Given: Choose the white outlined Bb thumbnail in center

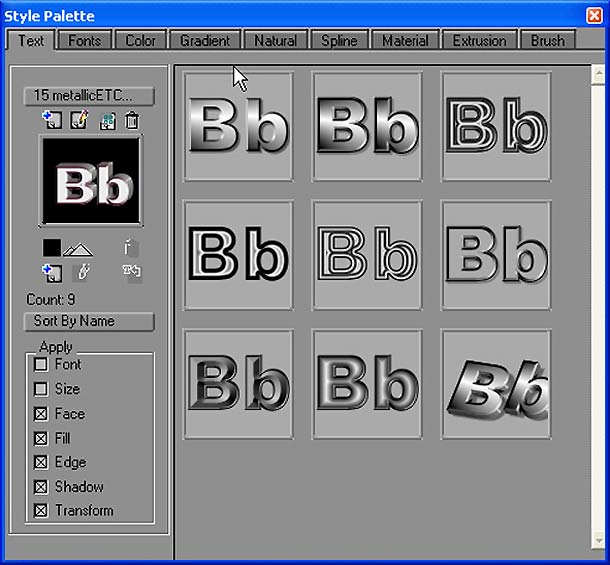Looking at the screenshot, I should tap(367, 255).
